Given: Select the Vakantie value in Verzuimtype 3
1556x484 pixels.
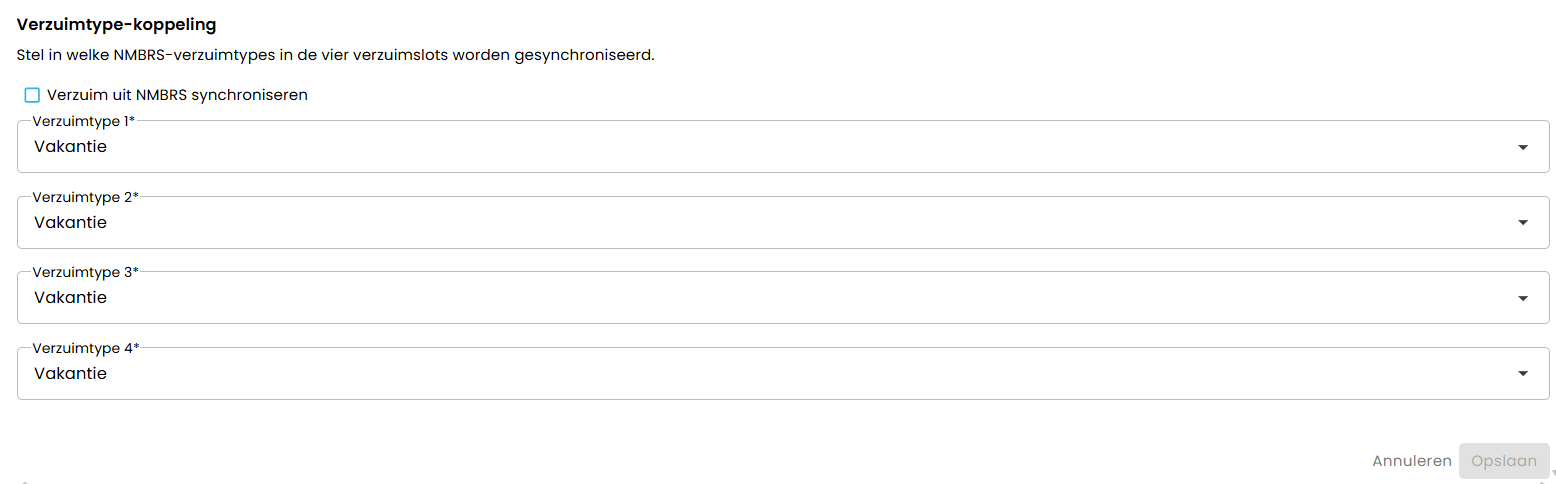Looking at the screenshot, I should tap(70, 298).
